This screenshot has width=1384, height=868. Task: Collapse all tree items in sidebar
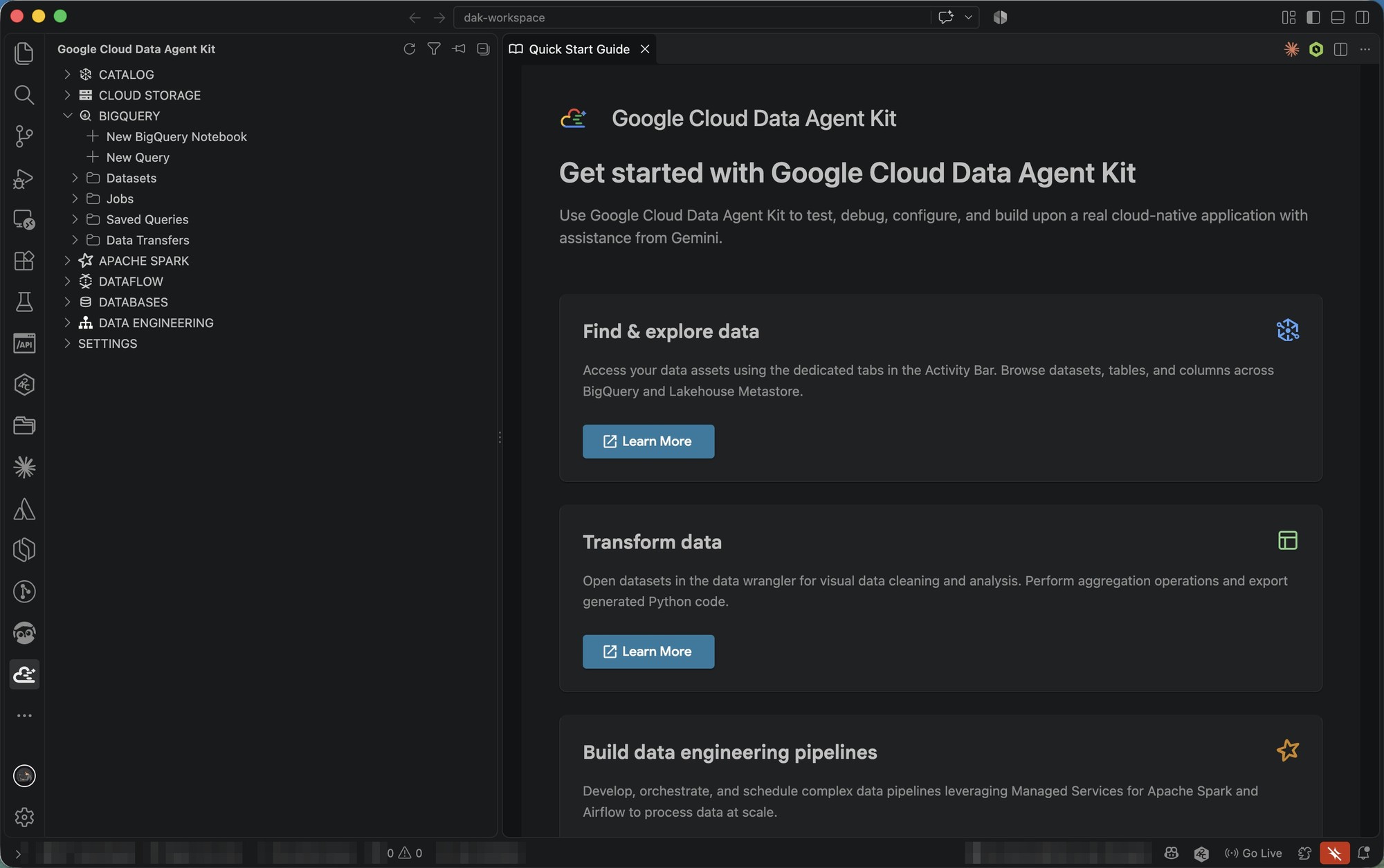point(483,49)
